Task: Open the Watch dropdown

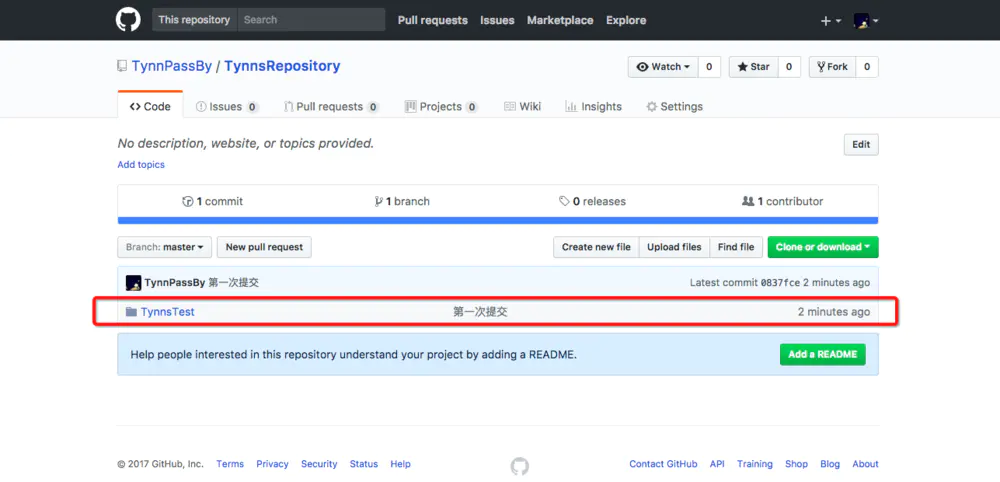Action: click(x=663, y=67)
